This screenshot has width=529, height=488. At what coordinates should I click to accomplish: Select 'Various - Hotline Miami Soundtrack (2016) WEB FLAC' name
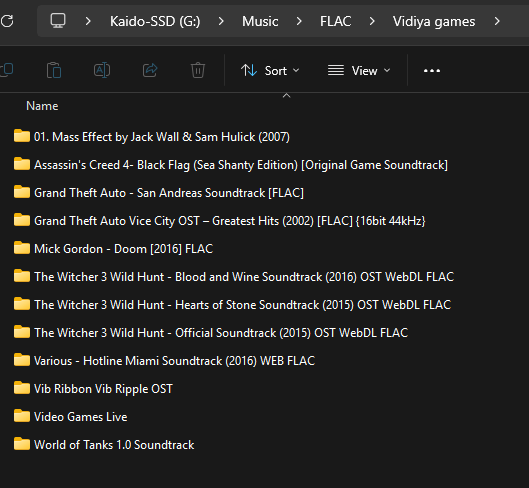174,361
